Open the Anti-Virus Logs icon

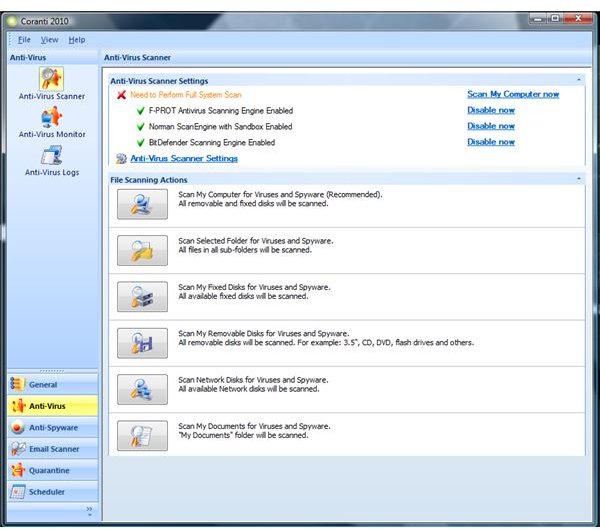pyautogui.click(x=51, y=155)
